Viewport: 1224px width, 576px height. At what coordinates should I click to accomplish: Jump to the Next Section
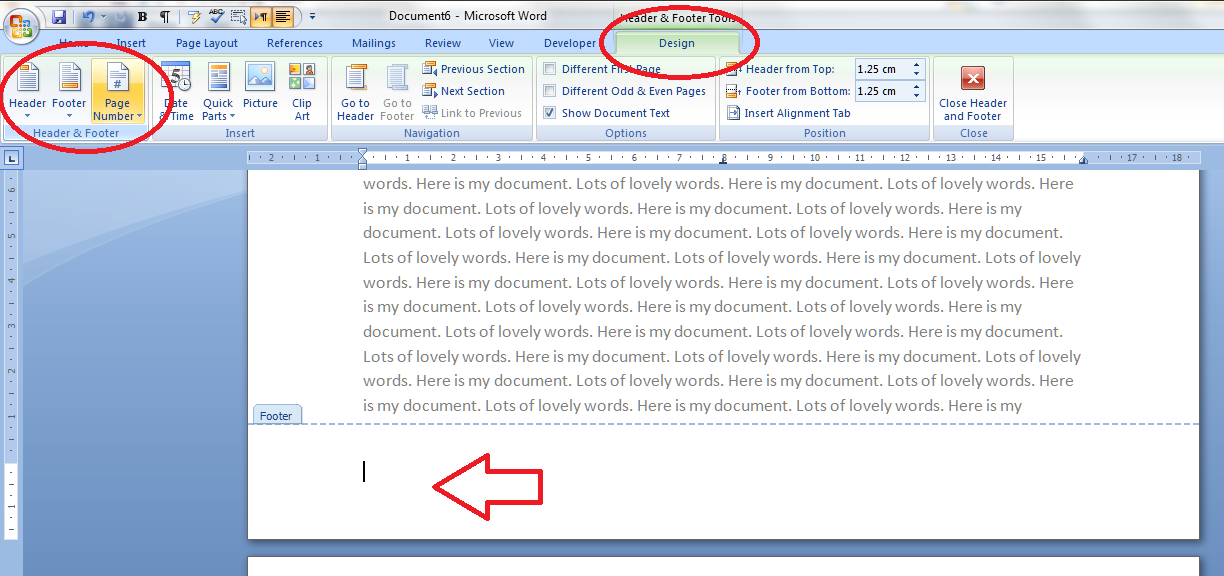click(473, 91)
